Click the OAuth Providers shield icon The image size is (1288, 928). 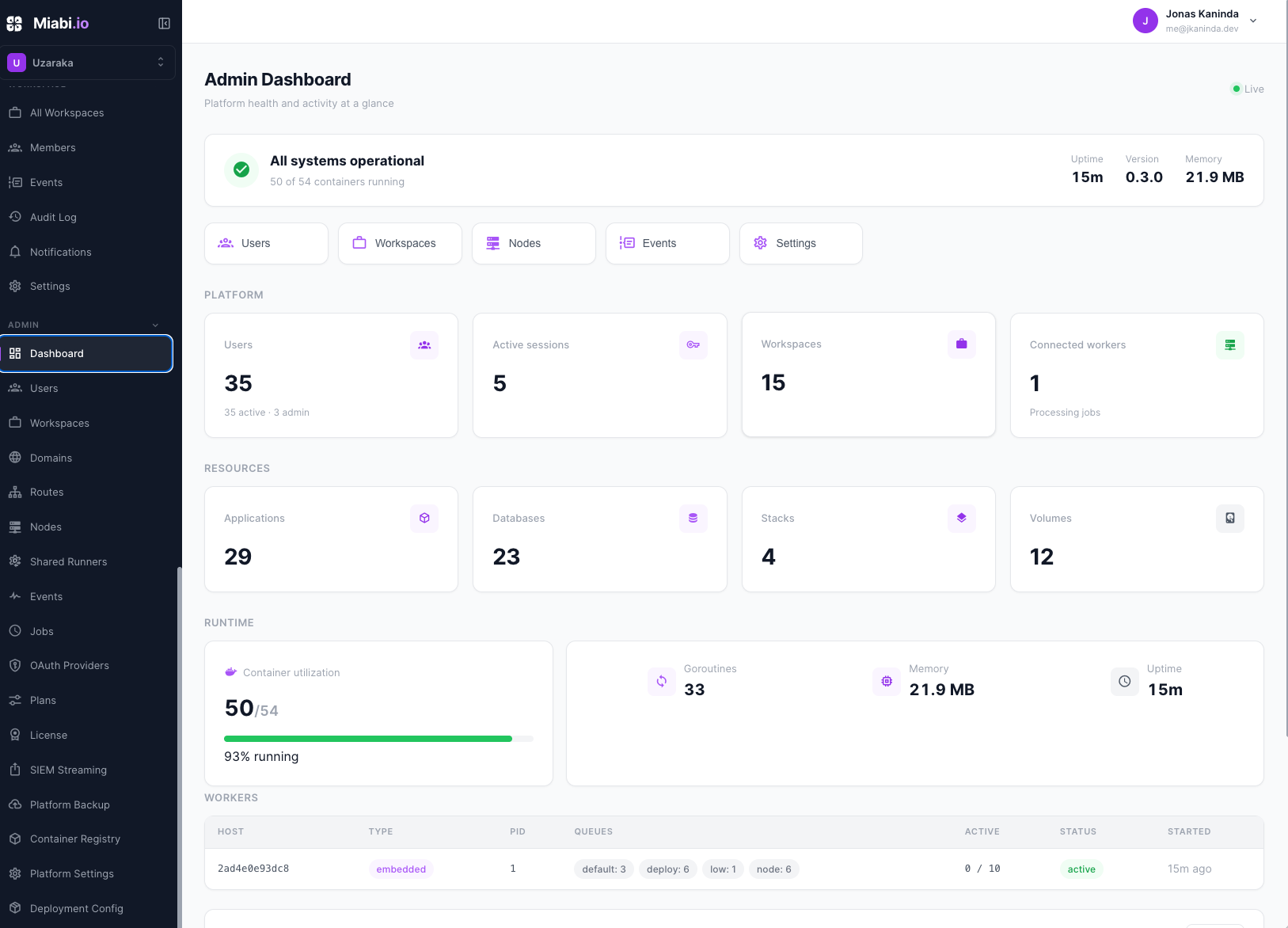tap(15, 666)
